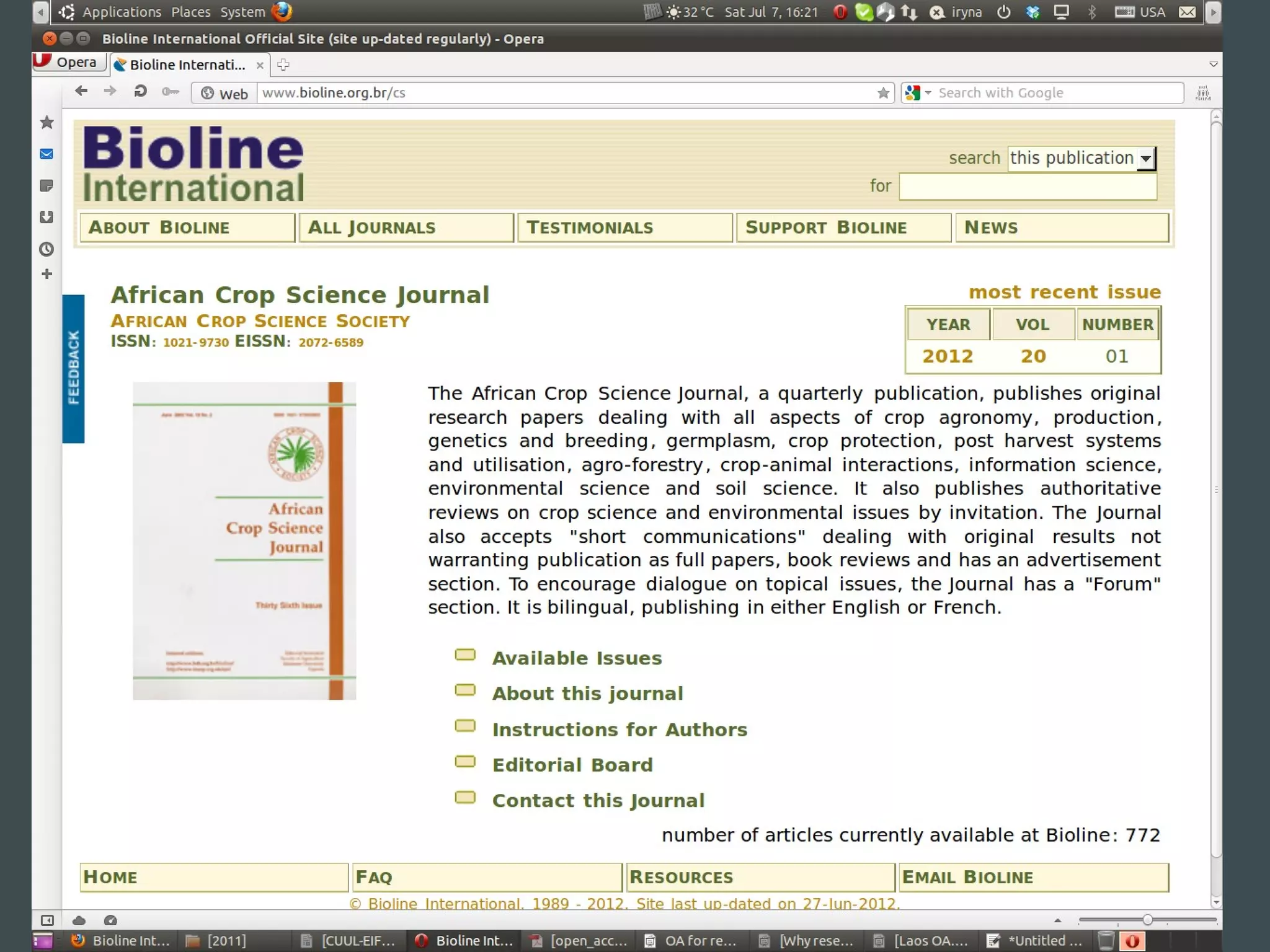Click the 'for' search text field

coord(1027,187)
